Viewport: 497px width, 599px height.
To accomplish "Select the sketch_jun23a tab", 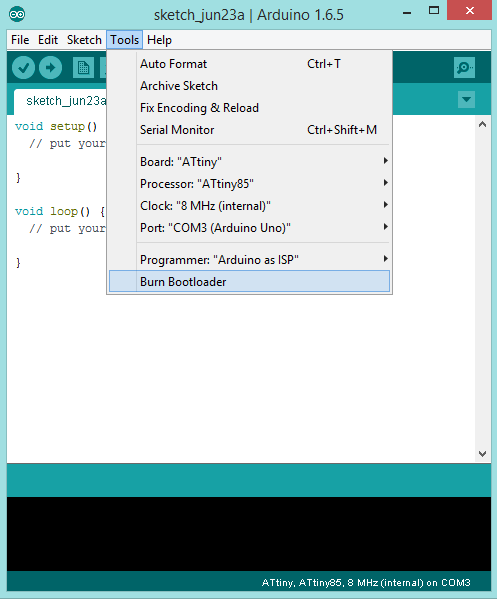I will point(60,101).
